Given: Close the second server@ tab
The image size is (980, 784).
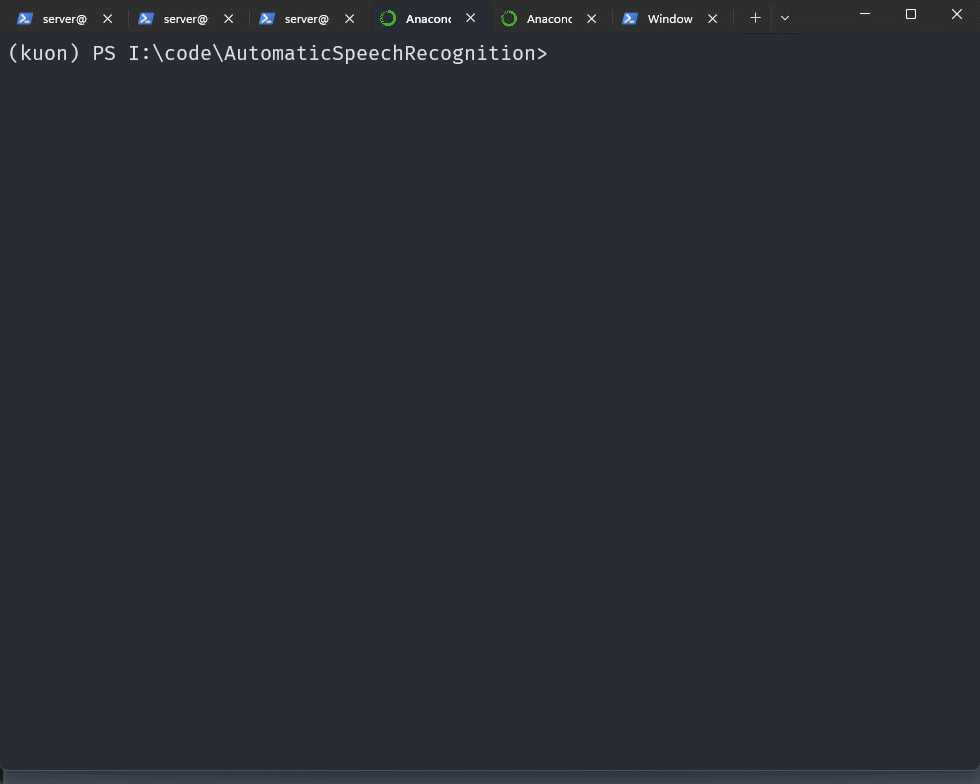Looking at the screenshot, I should click(x=229, y=19).
